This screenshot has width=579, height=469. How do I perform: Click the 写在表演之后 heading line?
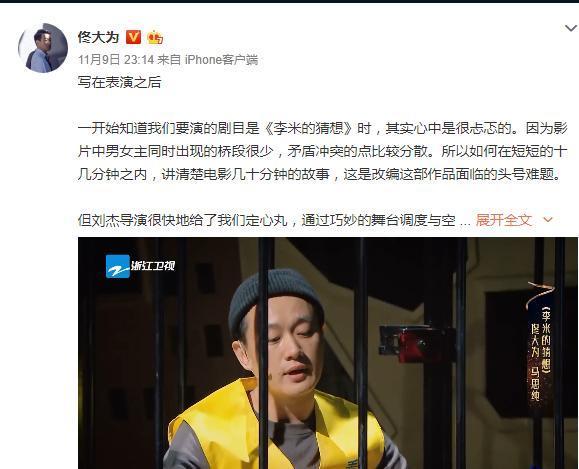coord(120,82)
